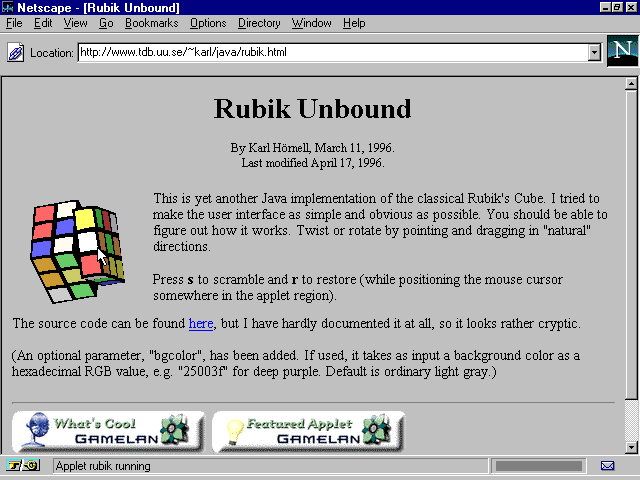Click the scroll up arrow of page scrollbar
Image resolution: width=640 pixels, height=480 pixels.
coord(631,85)
